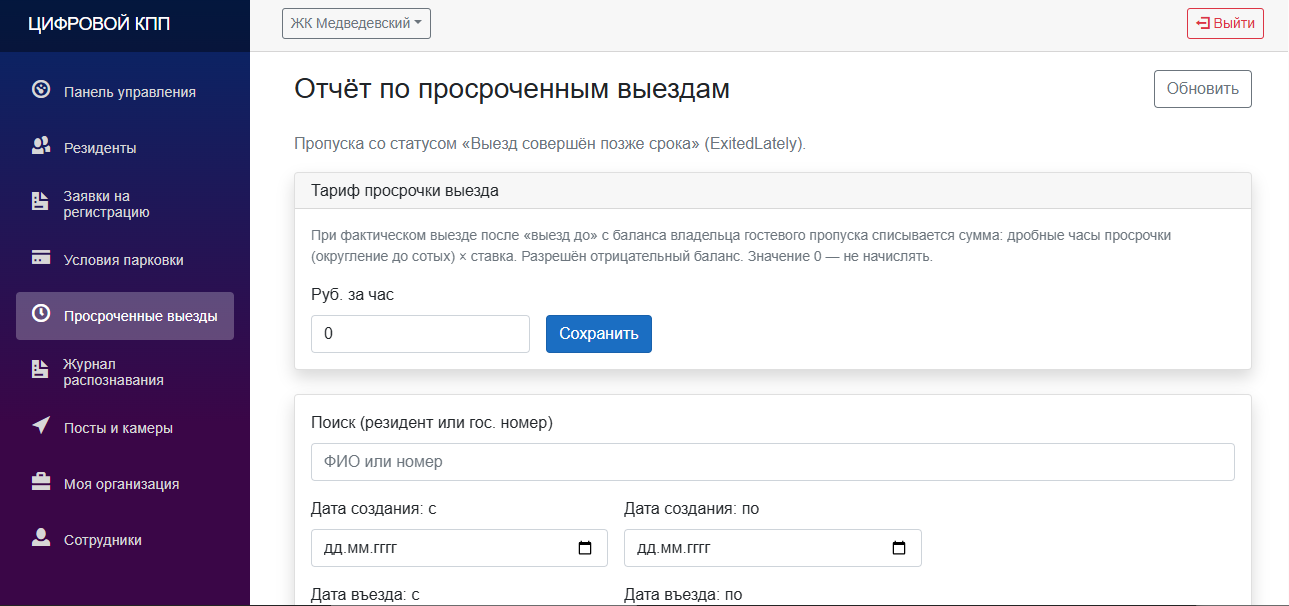This screenshot has height=606, width=1289.
Task: Select the Резиденты people icon in sidebar
Action: point(40,146)
